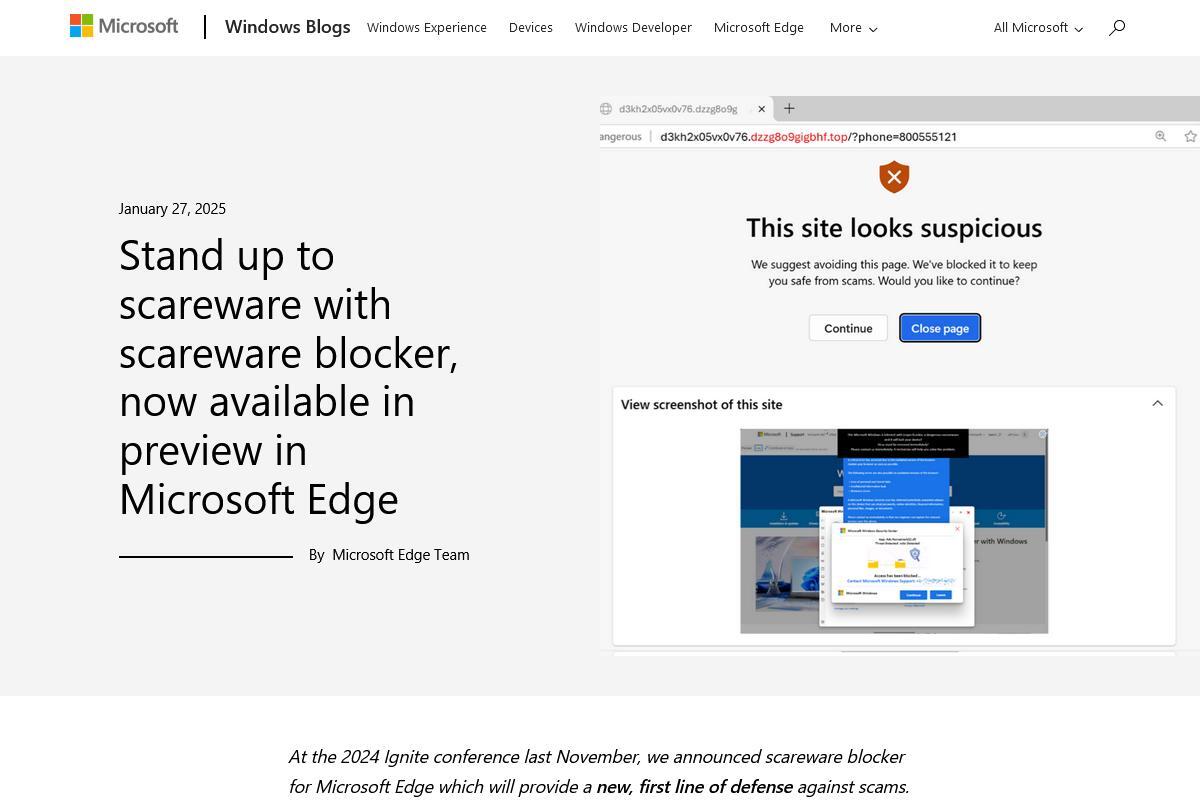Click the scam site screenshot thumbnail
Viewport: 1200px width, 800px height.
[894, 531]
